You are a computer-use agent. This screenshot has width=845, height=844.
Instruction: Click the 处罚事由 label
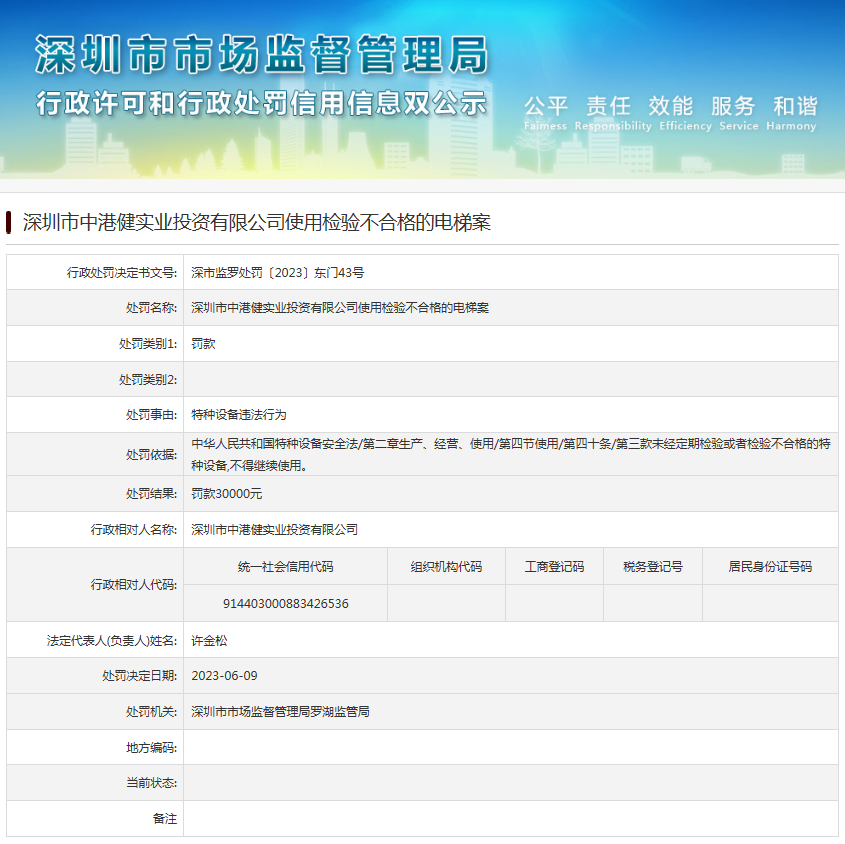151,415
